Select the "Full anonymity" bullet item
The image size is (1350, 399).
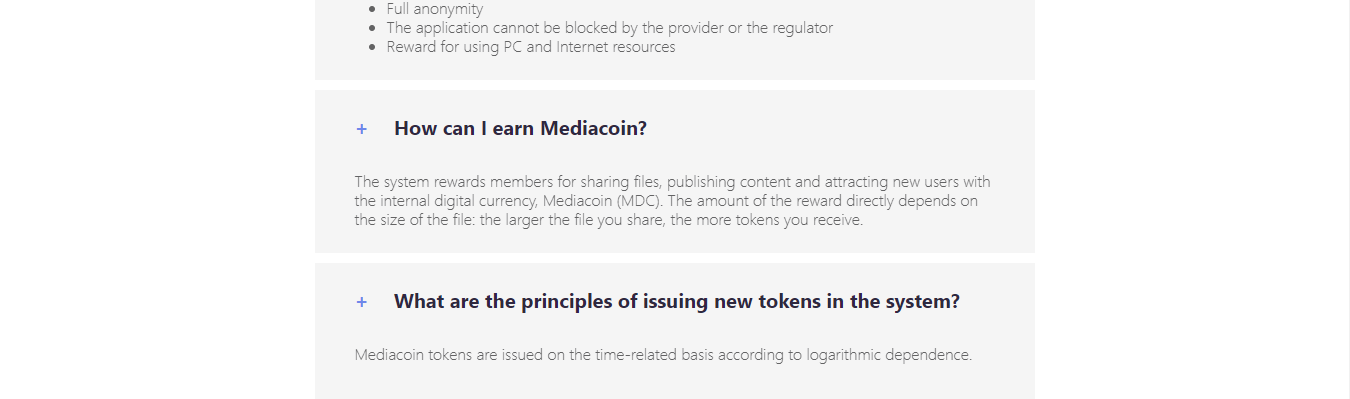tap(435, 9)
